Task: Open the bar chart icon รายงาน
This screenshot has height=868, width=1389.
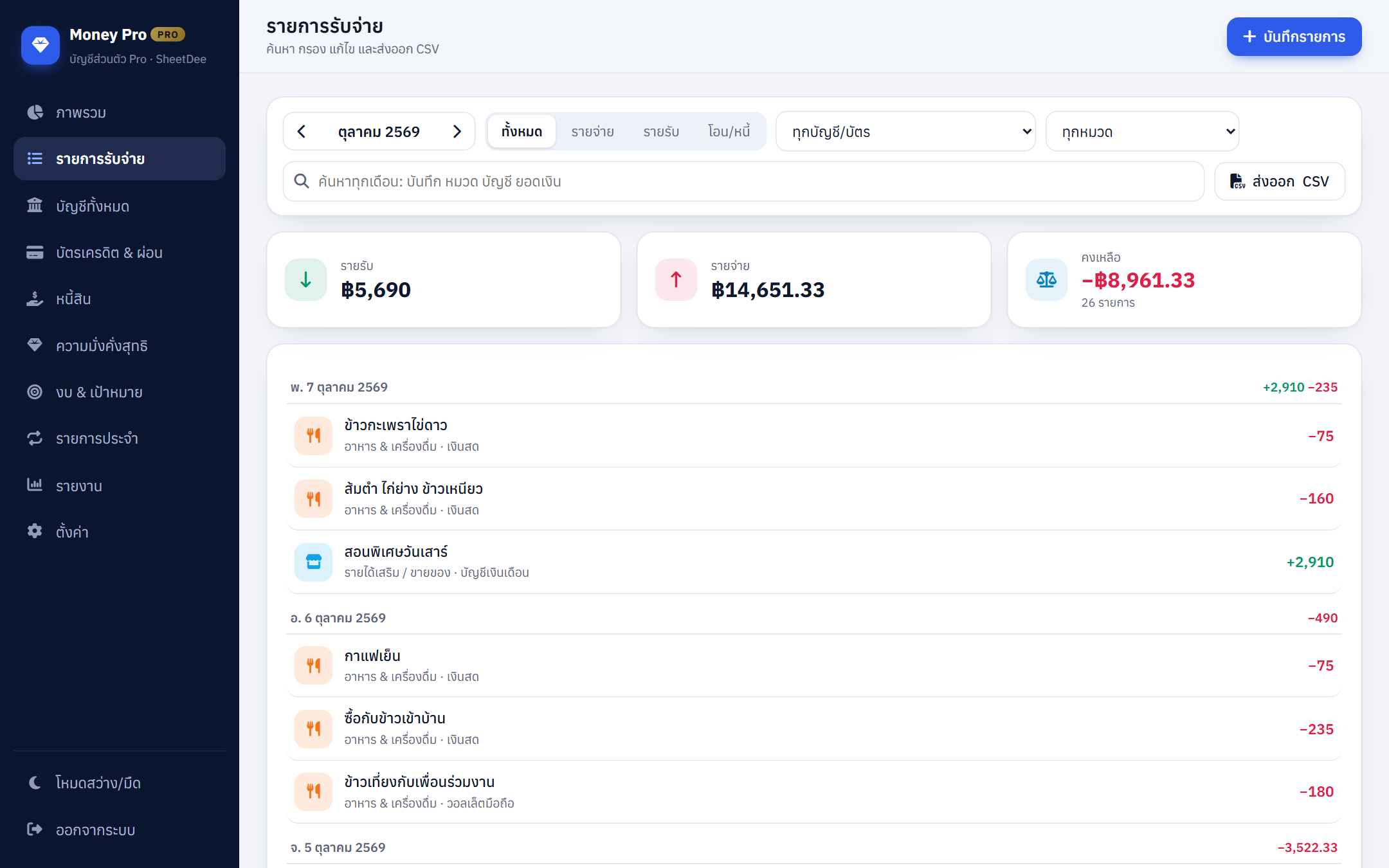Action: click(35, 485)
